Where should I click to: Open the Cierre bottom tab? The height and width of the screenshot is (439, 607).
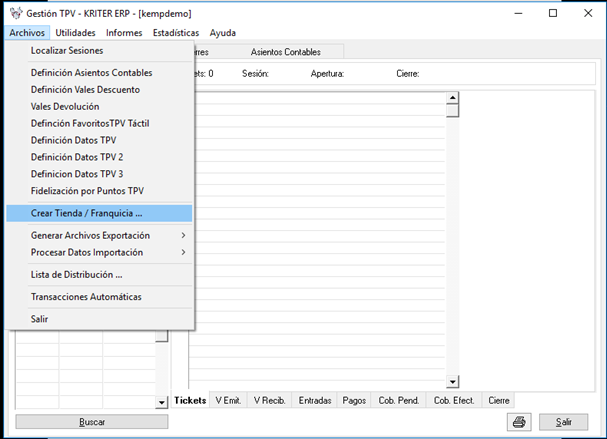point(498,400)
